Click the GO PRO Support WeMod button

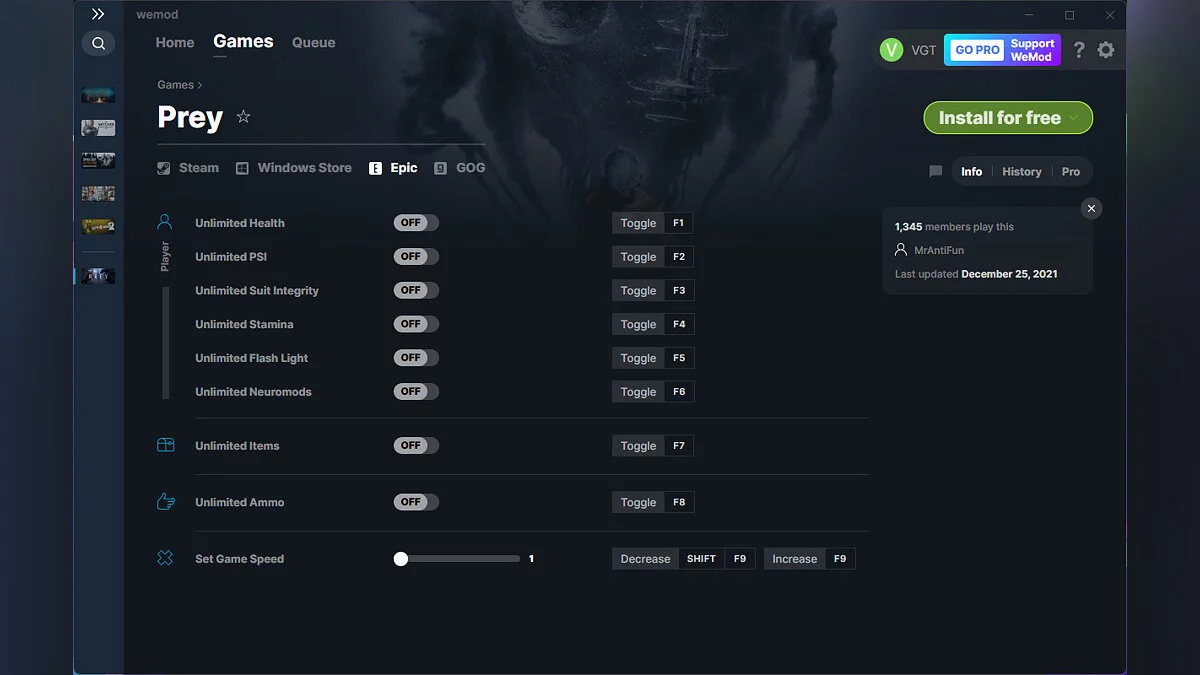(x=1002, y=50)
